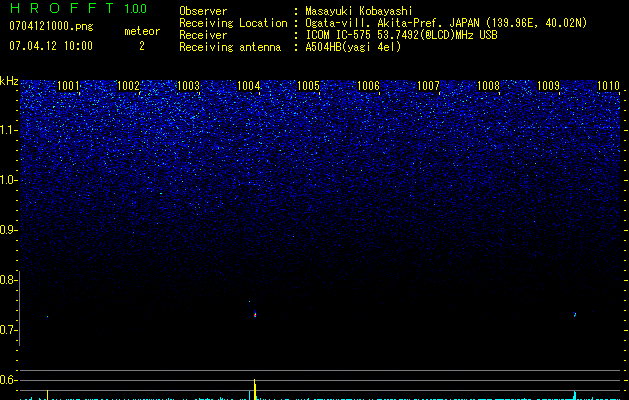Viewport: 629px width, 400px height.
Task: Click the Observer field label
Action: [x=203, y=11]
